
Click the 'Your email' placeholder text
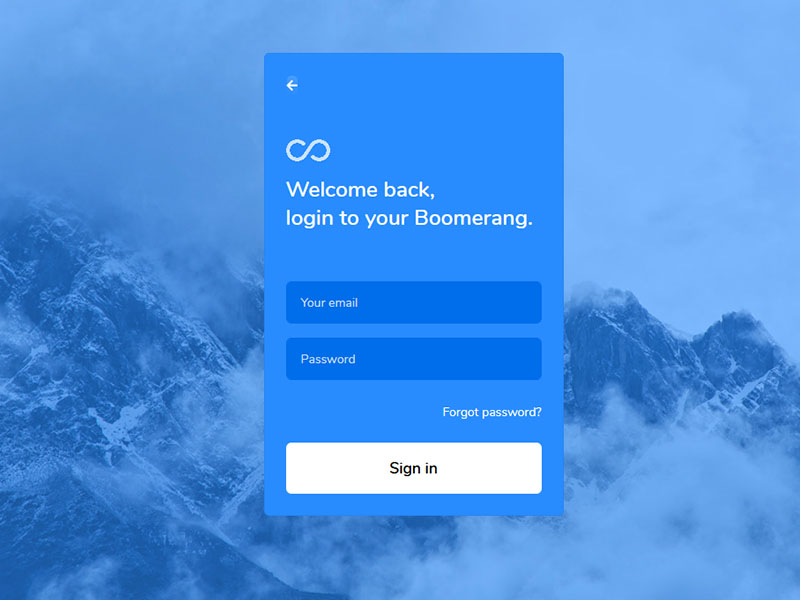pyautogui.click(x=329, y=303)
